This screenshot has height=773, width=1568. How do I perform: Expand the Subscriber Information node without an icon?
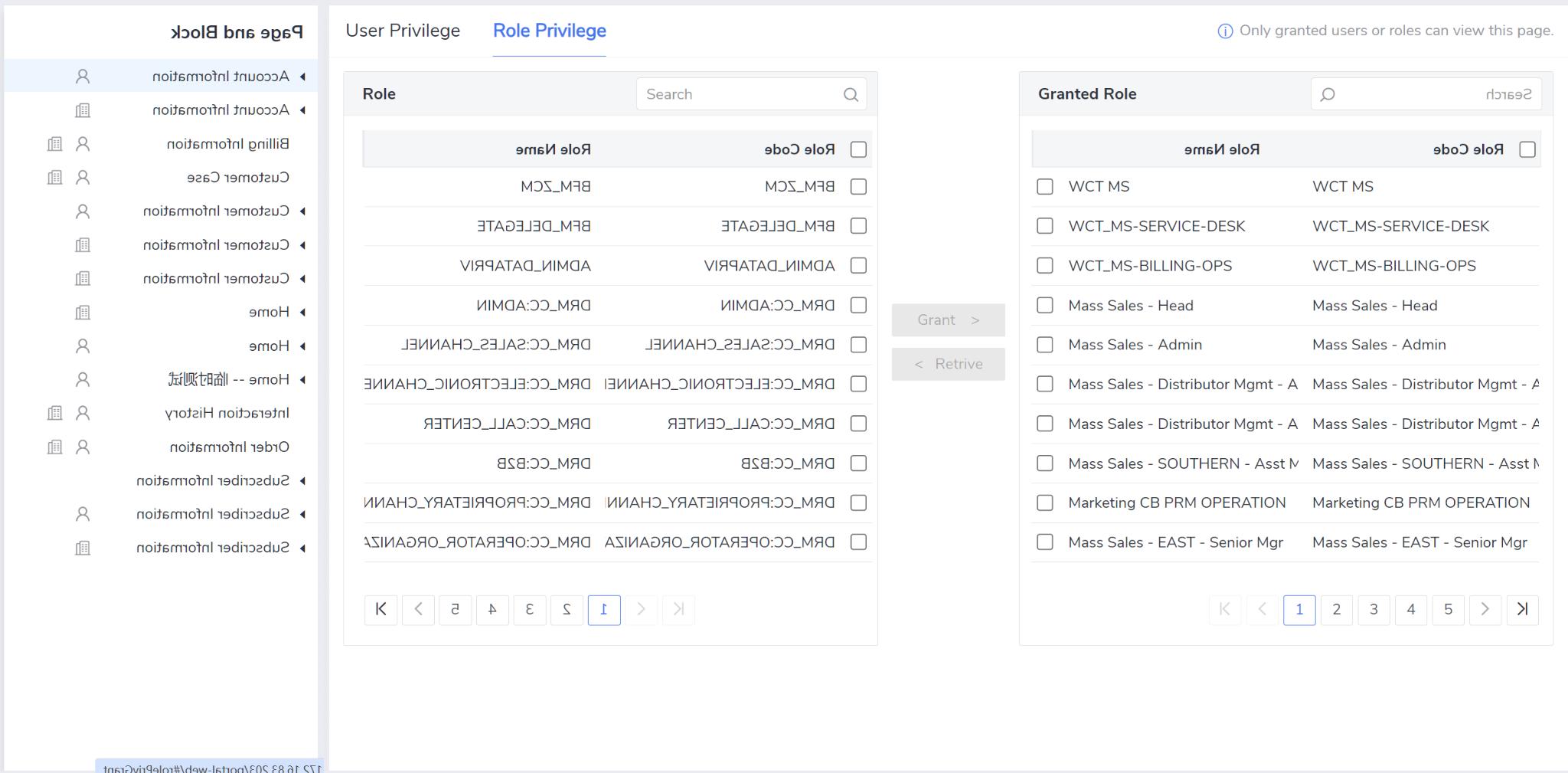click(x=303, y=481)
